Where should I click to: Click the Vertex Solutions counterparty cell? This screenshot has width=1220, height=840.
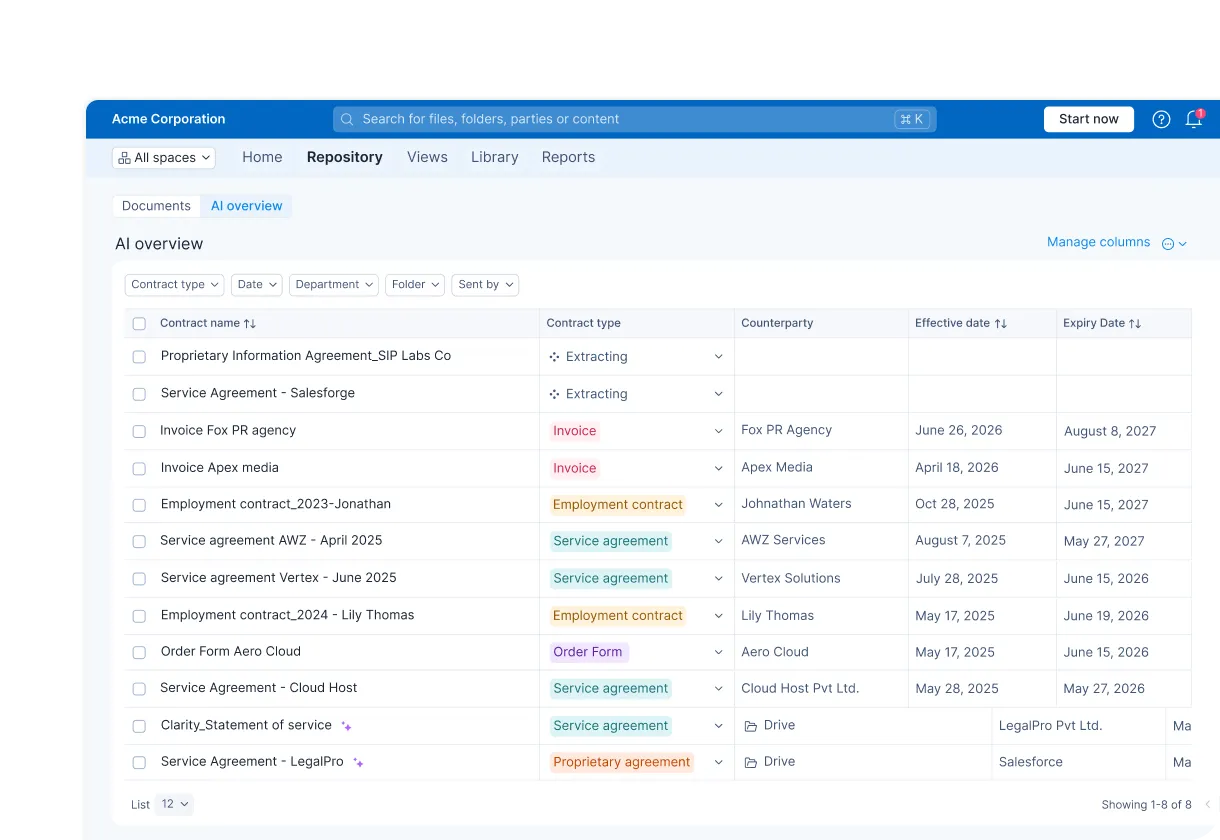pos(791,578)
